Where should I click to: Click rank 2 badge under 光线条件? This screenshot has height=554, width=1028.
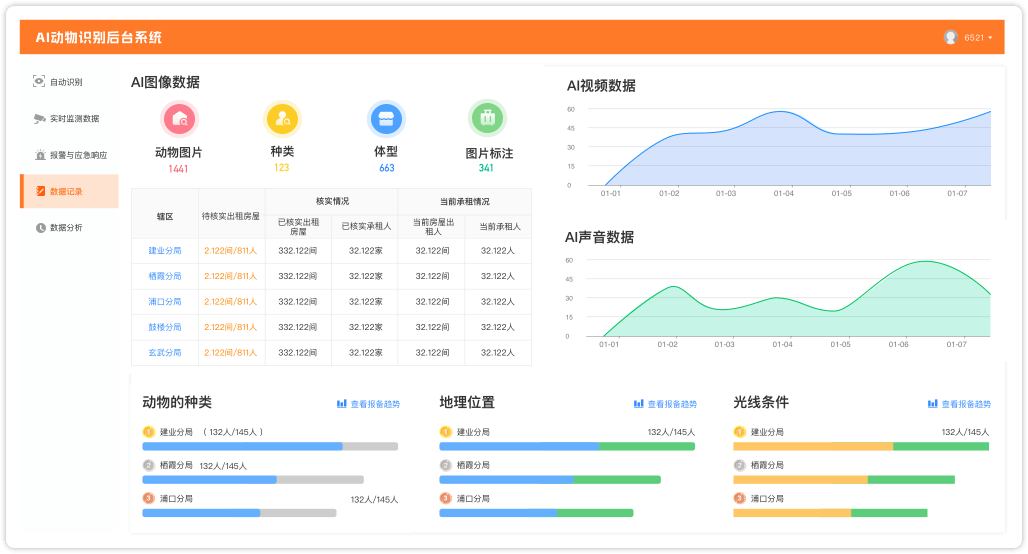(739, 465)
